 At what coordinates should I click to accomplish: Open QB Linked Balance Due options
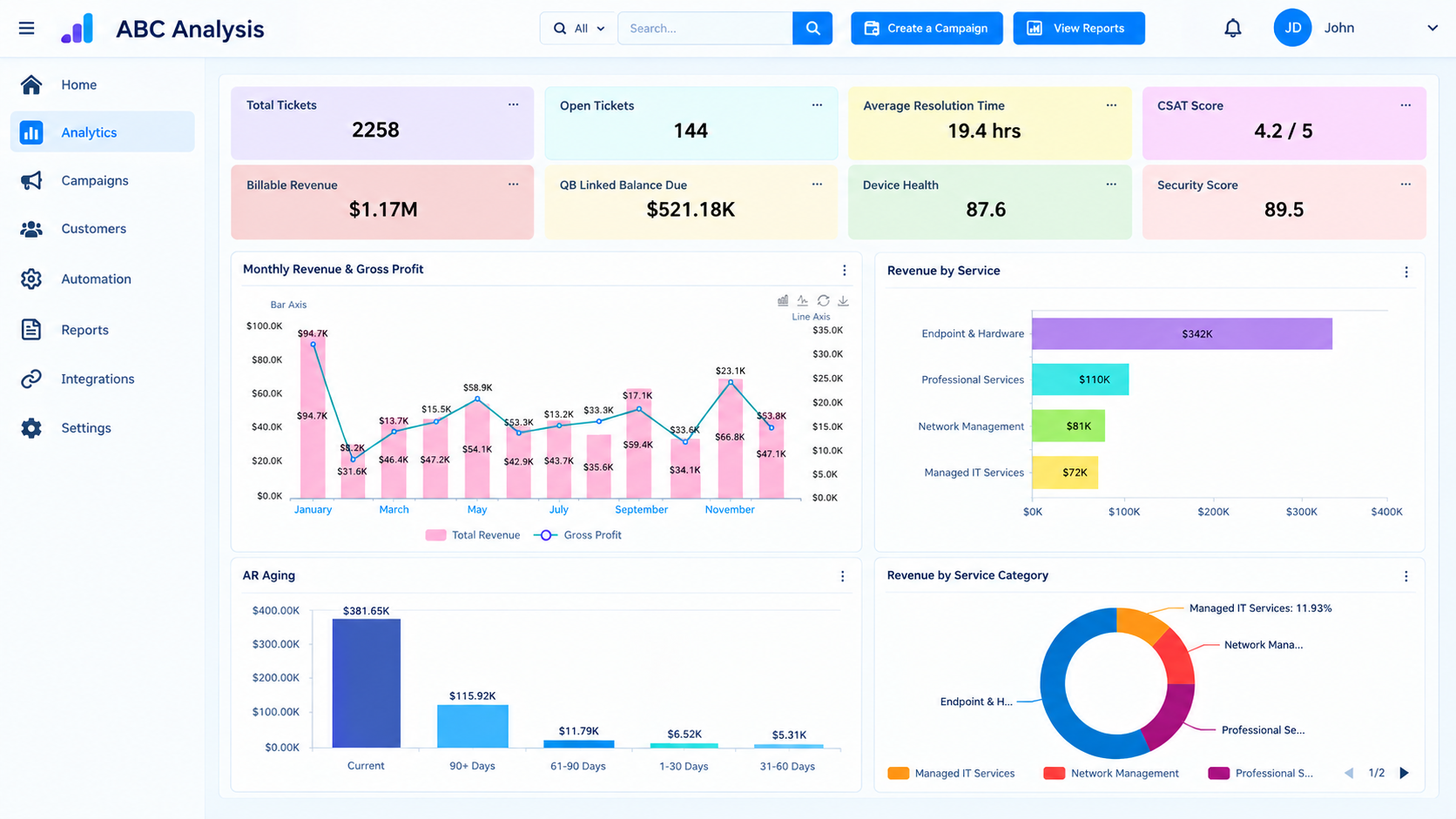coord(817,184)
